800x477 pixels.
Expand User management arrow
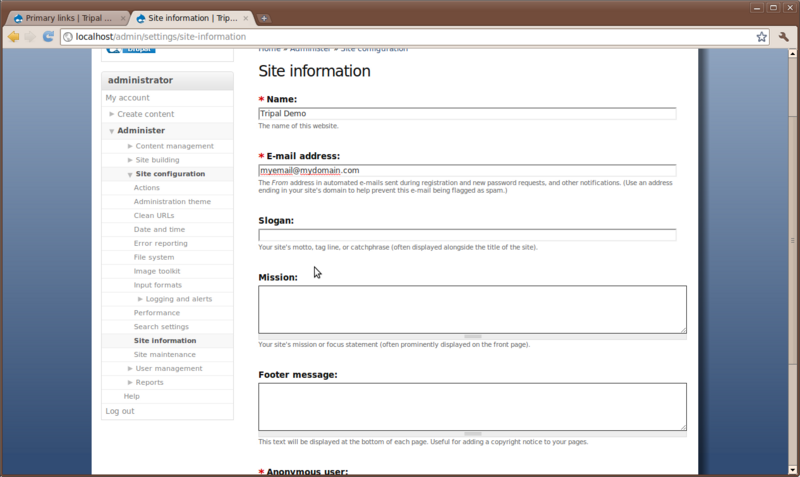130,368
